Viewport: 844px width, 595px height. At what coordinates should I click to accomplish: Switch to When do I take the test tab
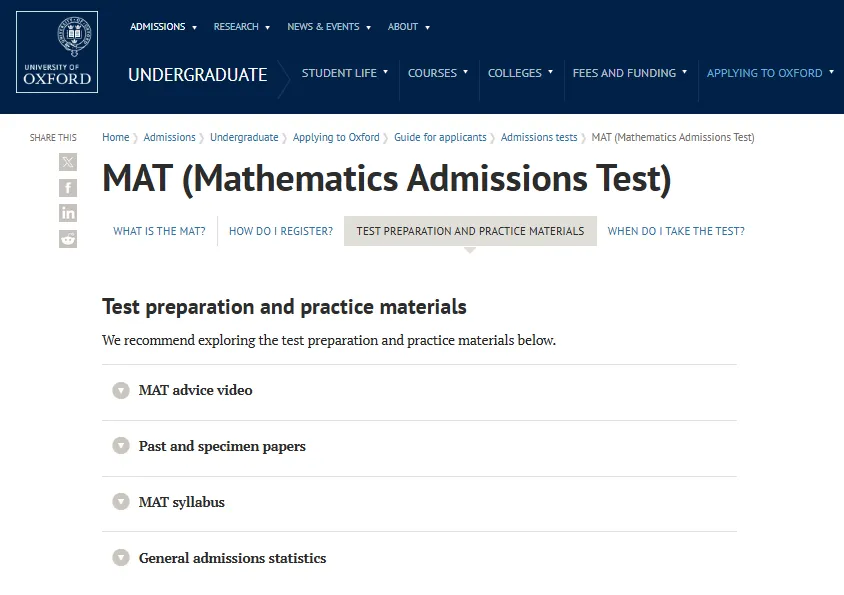click(676, 231)
